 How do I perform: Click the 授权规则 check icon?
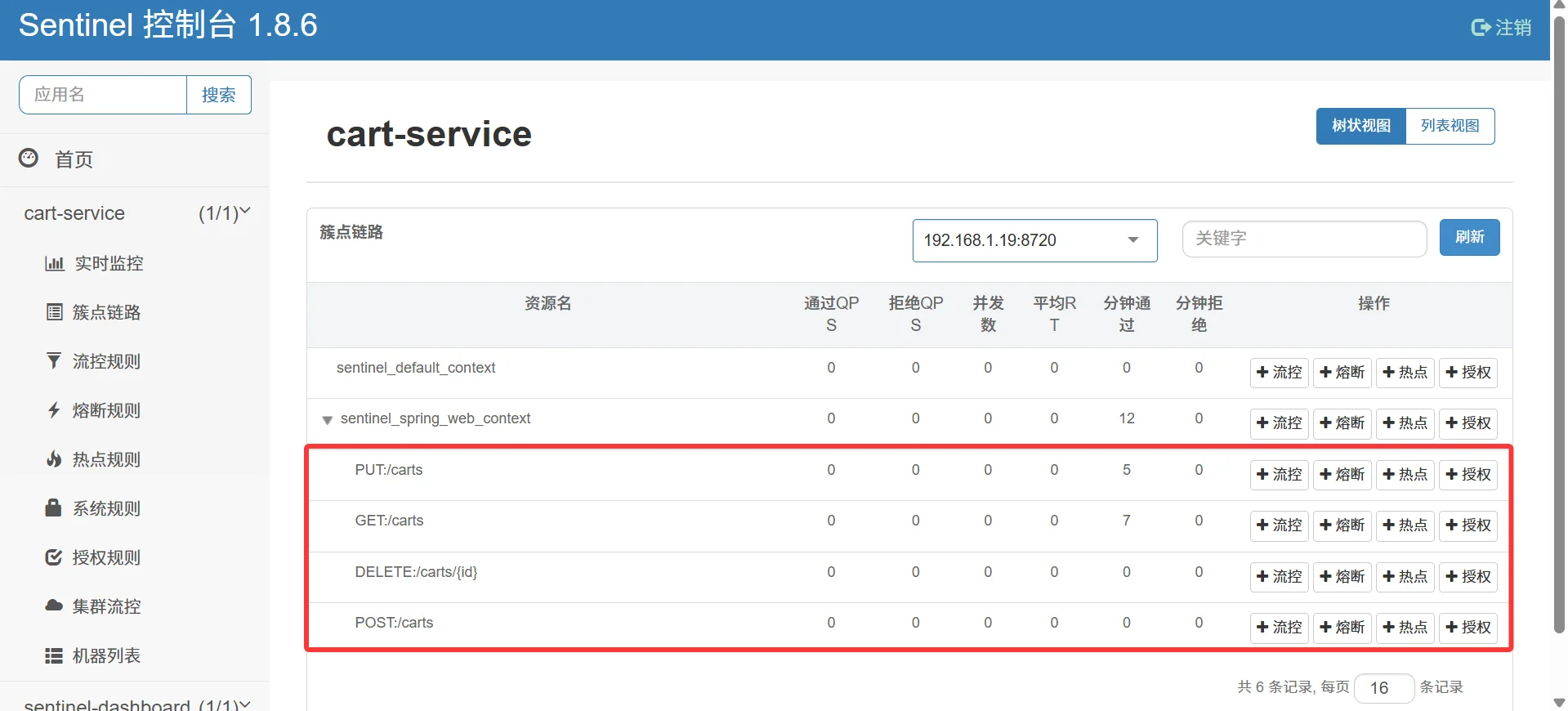53,557
